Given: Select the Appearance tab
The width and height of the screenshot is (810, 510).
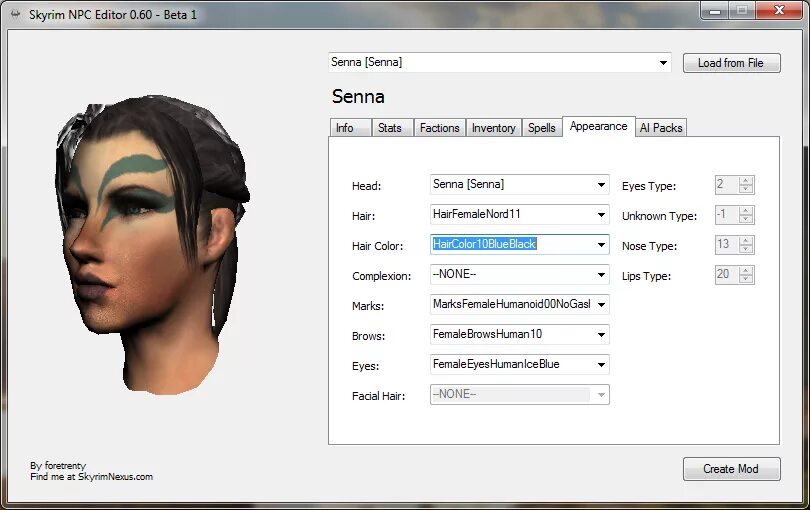Looking at the screenshot, I should click(x=599, y=127).
